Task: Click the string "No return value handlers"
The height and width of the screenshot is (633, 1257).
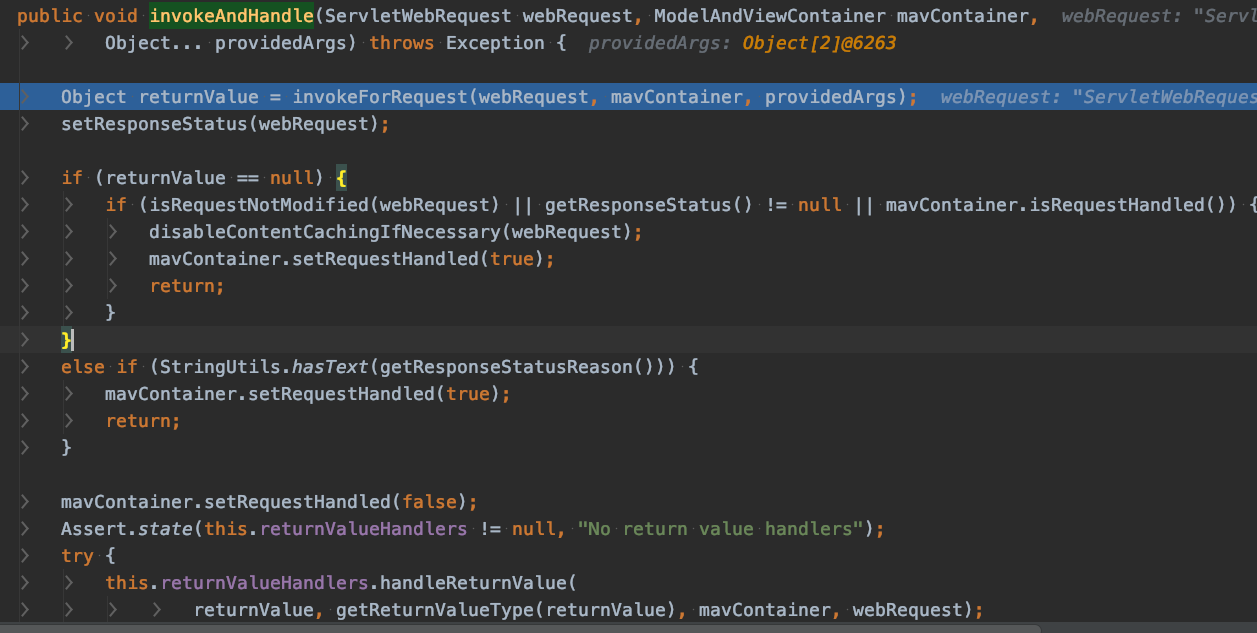Action: click(720, 528)
